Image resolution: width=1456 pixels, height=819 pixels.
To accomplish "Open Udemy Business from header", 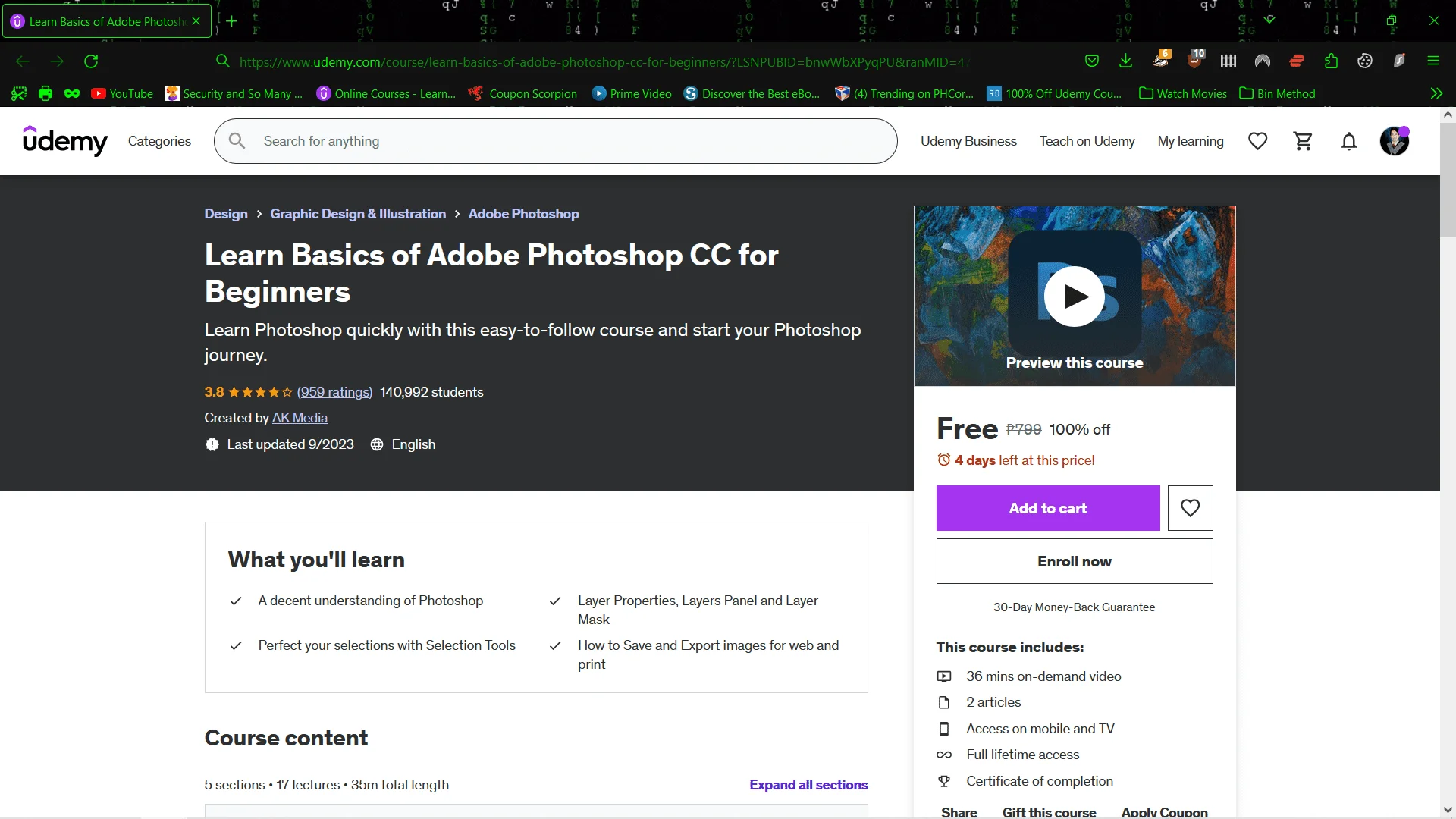I will 968,141.
